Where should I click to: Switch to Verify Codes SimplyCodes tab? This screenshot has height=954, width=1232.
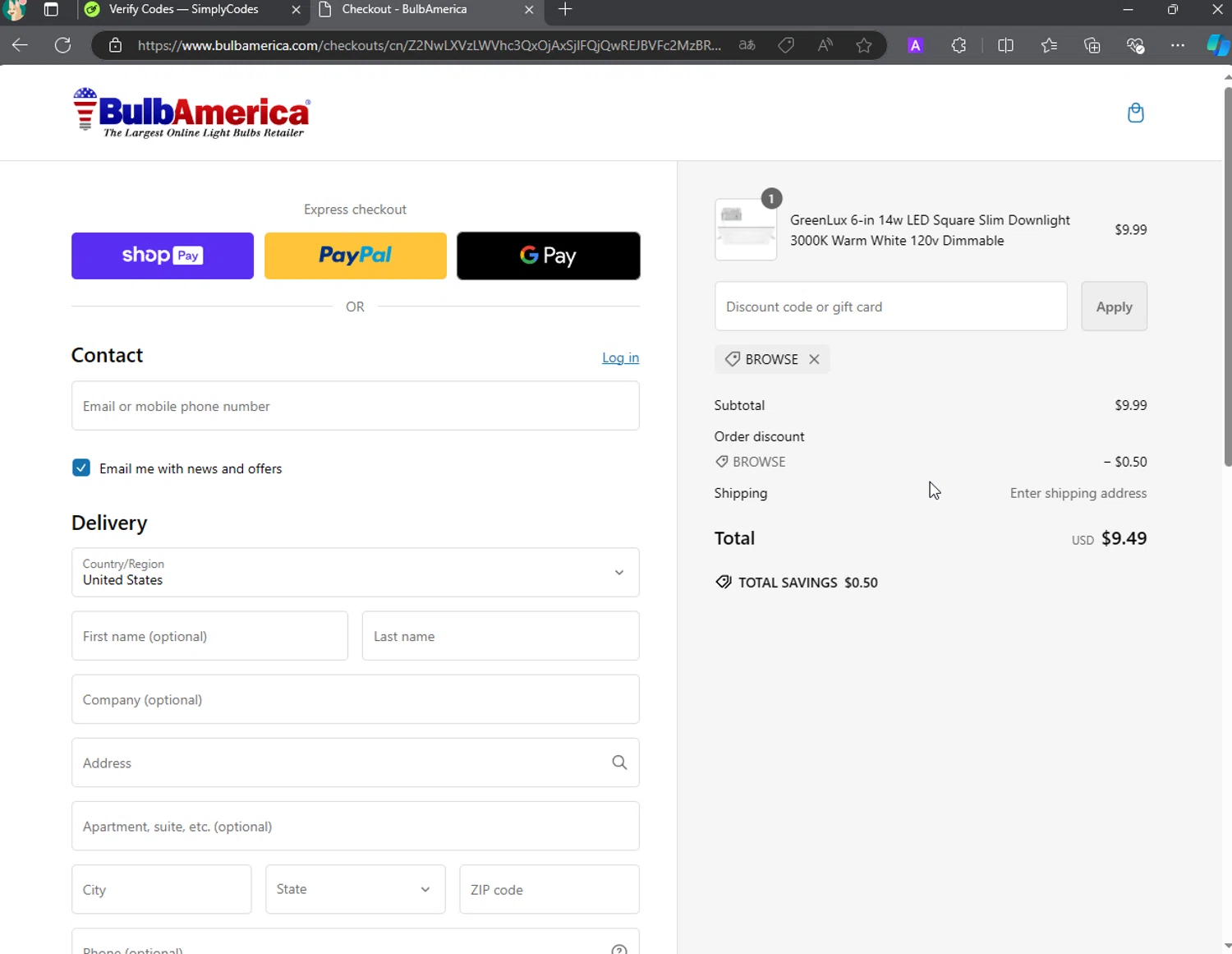pyautogui.click(x=194, y=10)
